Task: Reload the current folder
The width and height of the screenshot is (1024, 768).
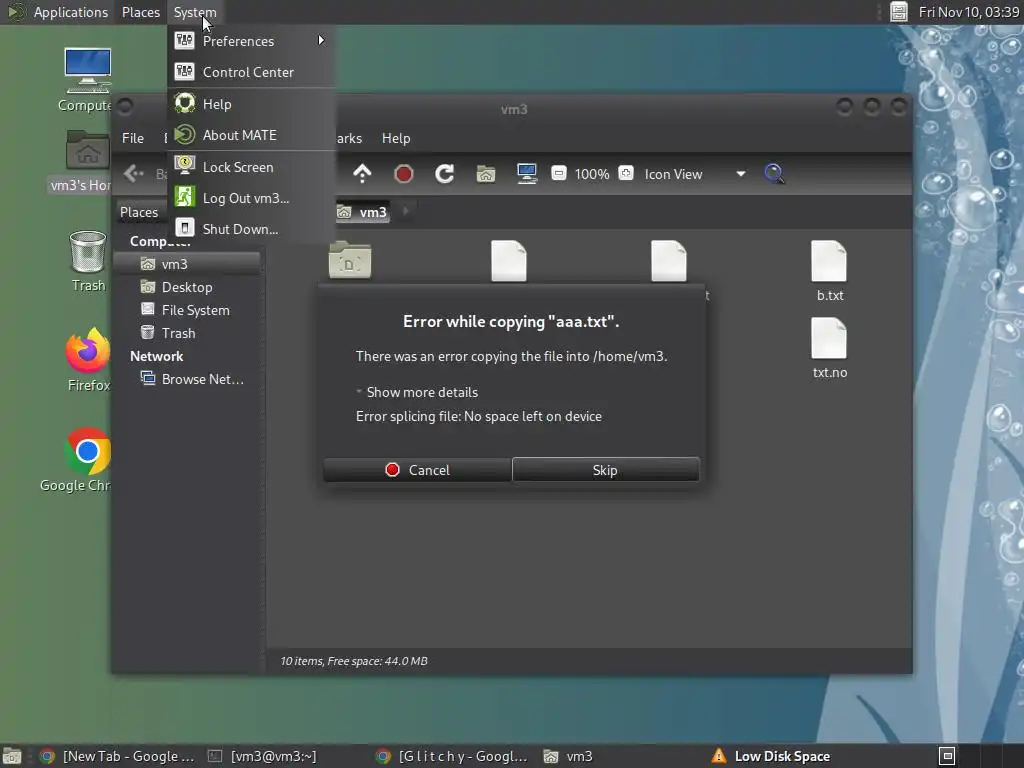Action: [x=445, y=174]
